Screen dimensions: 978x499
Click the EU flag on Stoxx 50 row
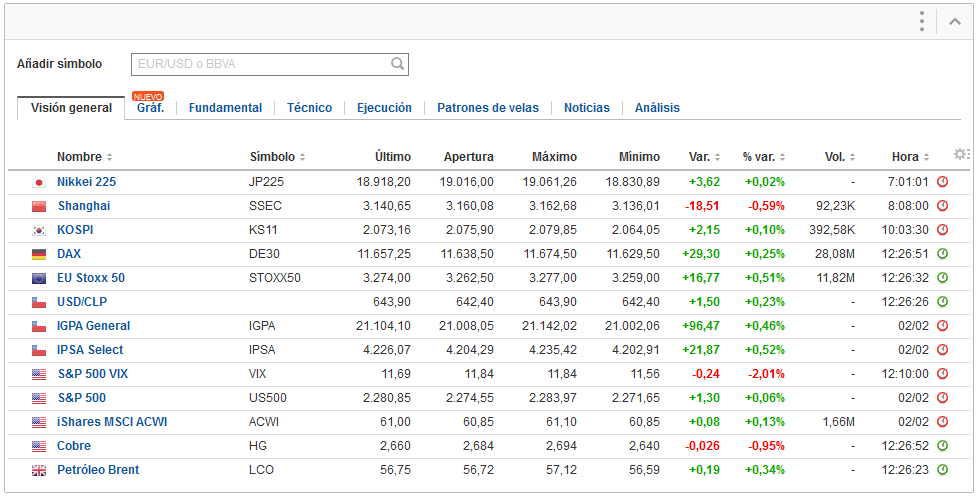click(x=39, y=279)
